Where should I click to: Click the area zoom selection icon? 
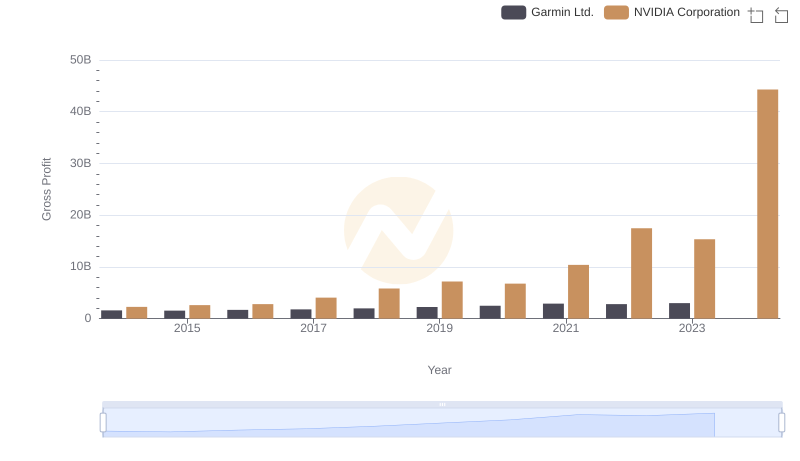coord(756,15)
